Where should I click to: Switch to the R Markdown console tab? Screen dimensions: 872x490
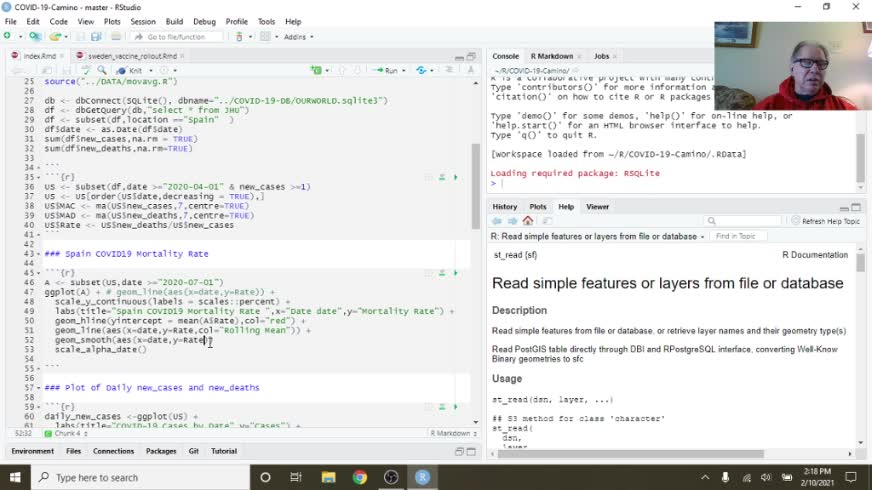[x=552, y=56]
